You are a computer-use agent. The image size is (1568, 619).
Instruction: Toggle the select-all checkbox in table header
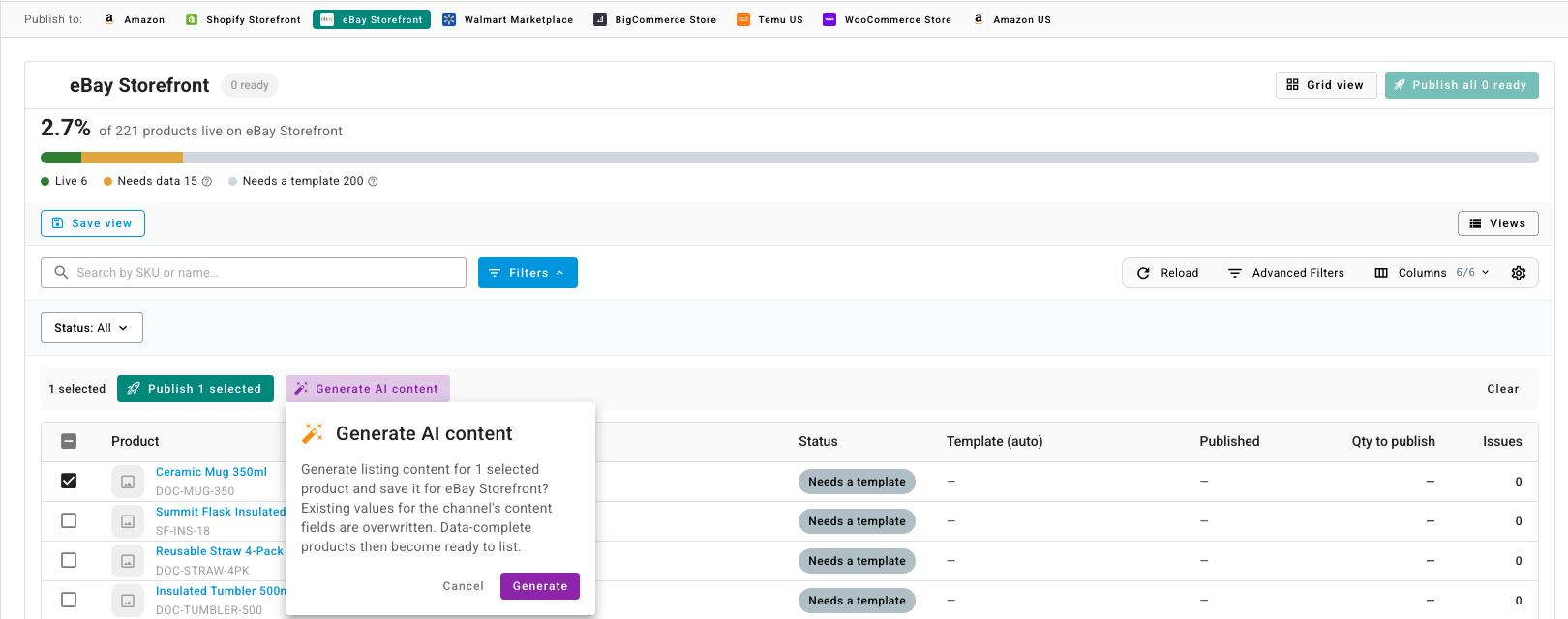(x=69, y=441)
